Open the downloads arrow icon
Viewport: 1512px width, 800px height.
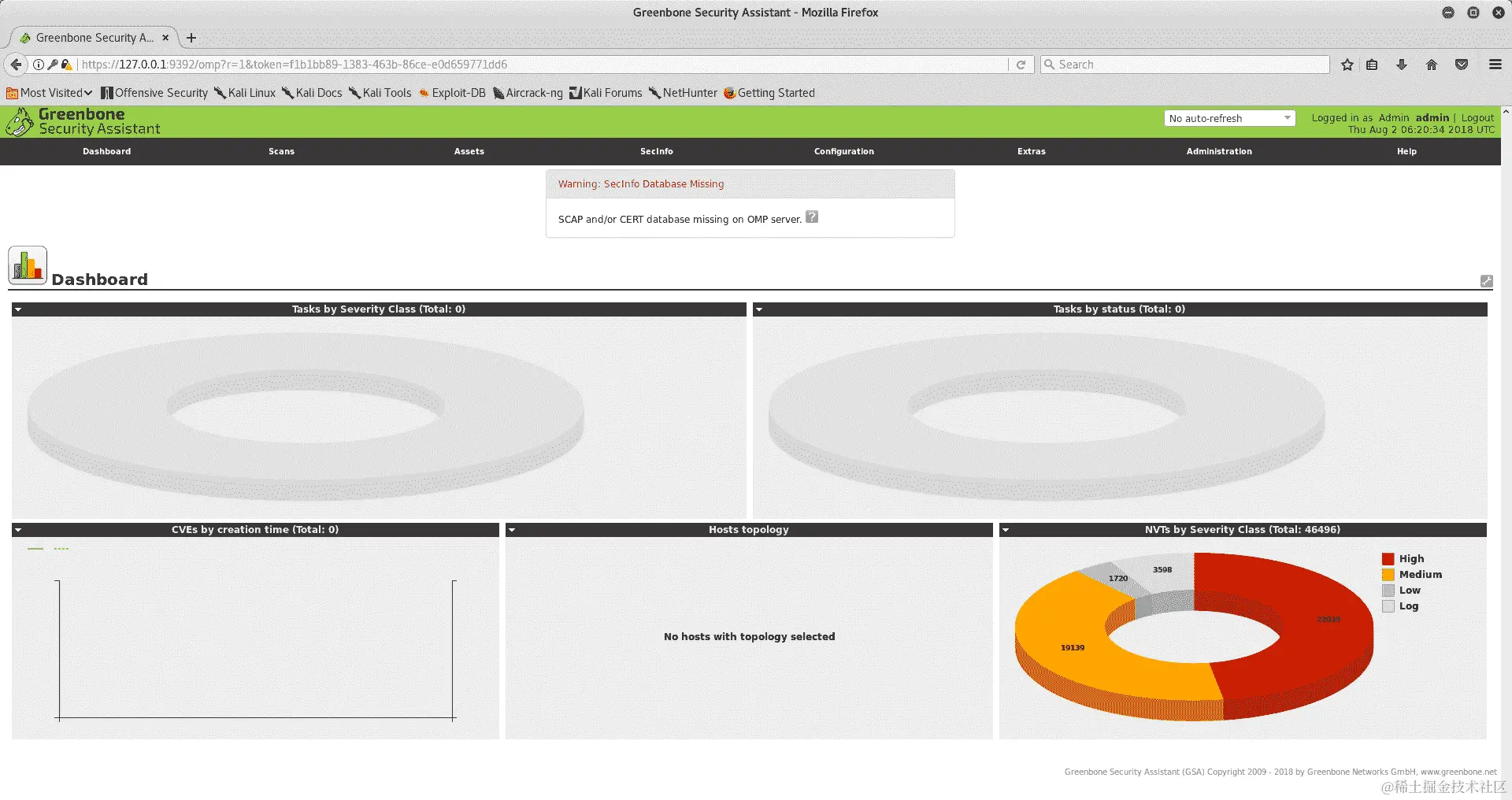1402,65
